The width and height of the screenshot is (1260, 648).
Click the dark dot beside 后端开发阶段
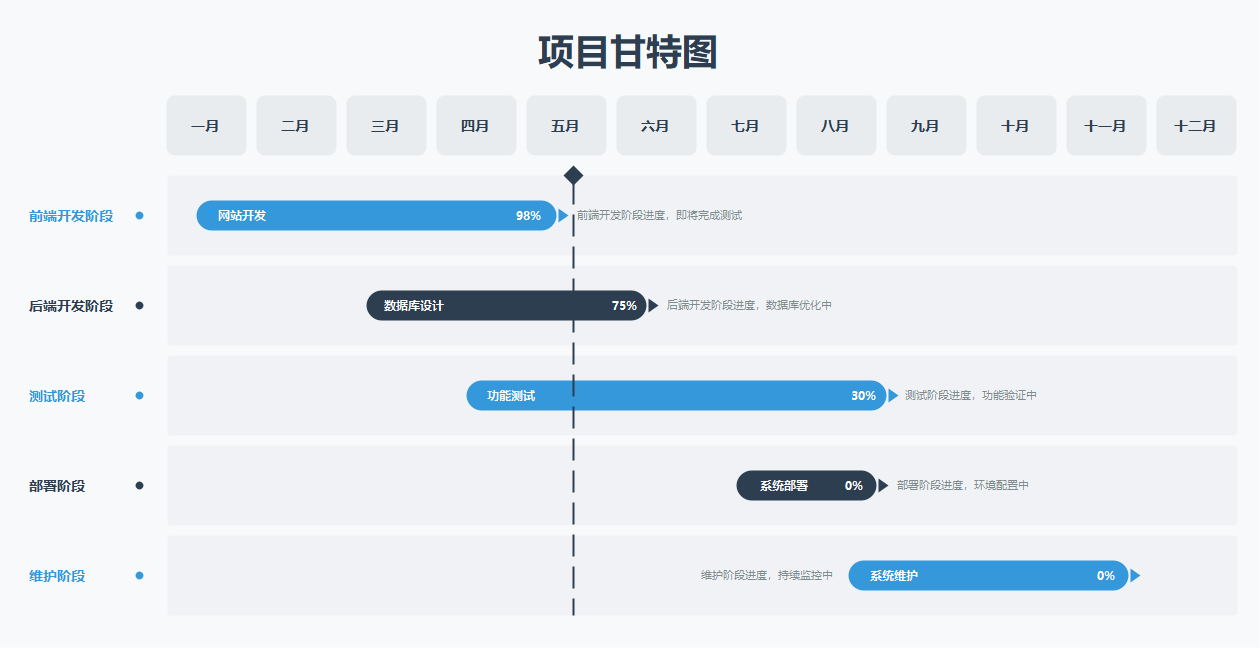[139, 305]
